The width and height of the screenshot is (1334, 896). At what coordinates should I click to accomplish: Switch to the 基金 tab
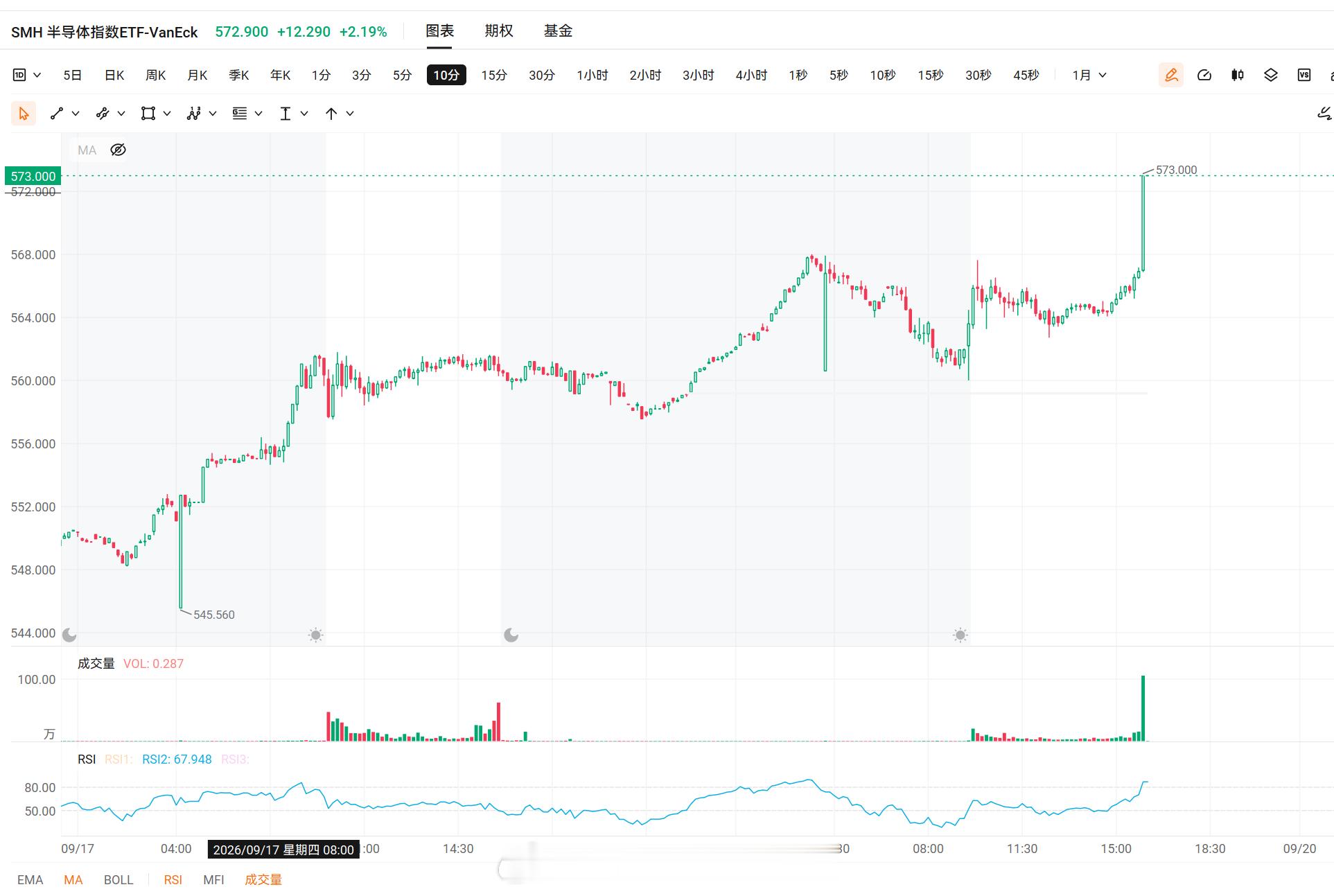point(558,30)
